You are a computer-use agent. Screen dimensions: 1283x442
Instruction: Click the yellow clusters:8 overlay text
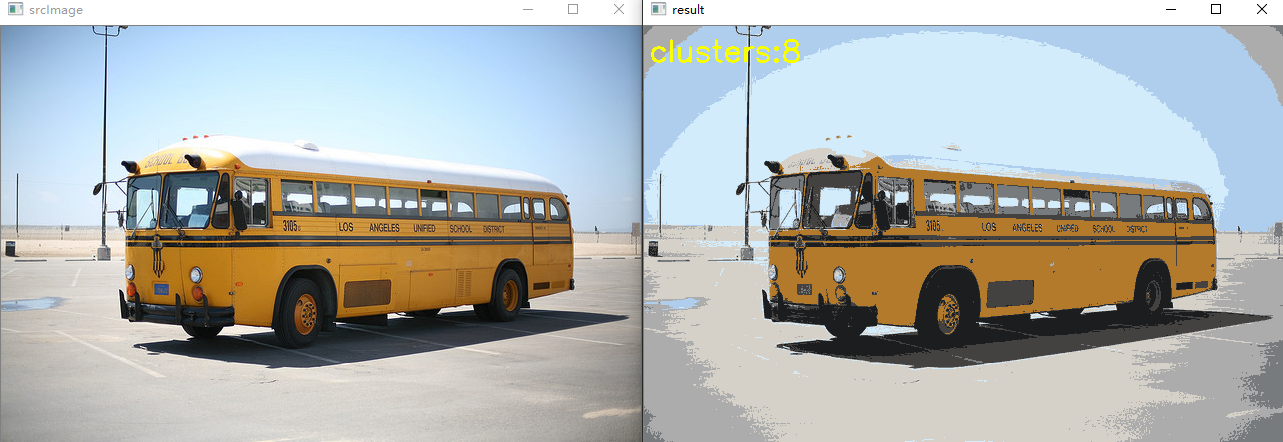[x=725, y=51]
